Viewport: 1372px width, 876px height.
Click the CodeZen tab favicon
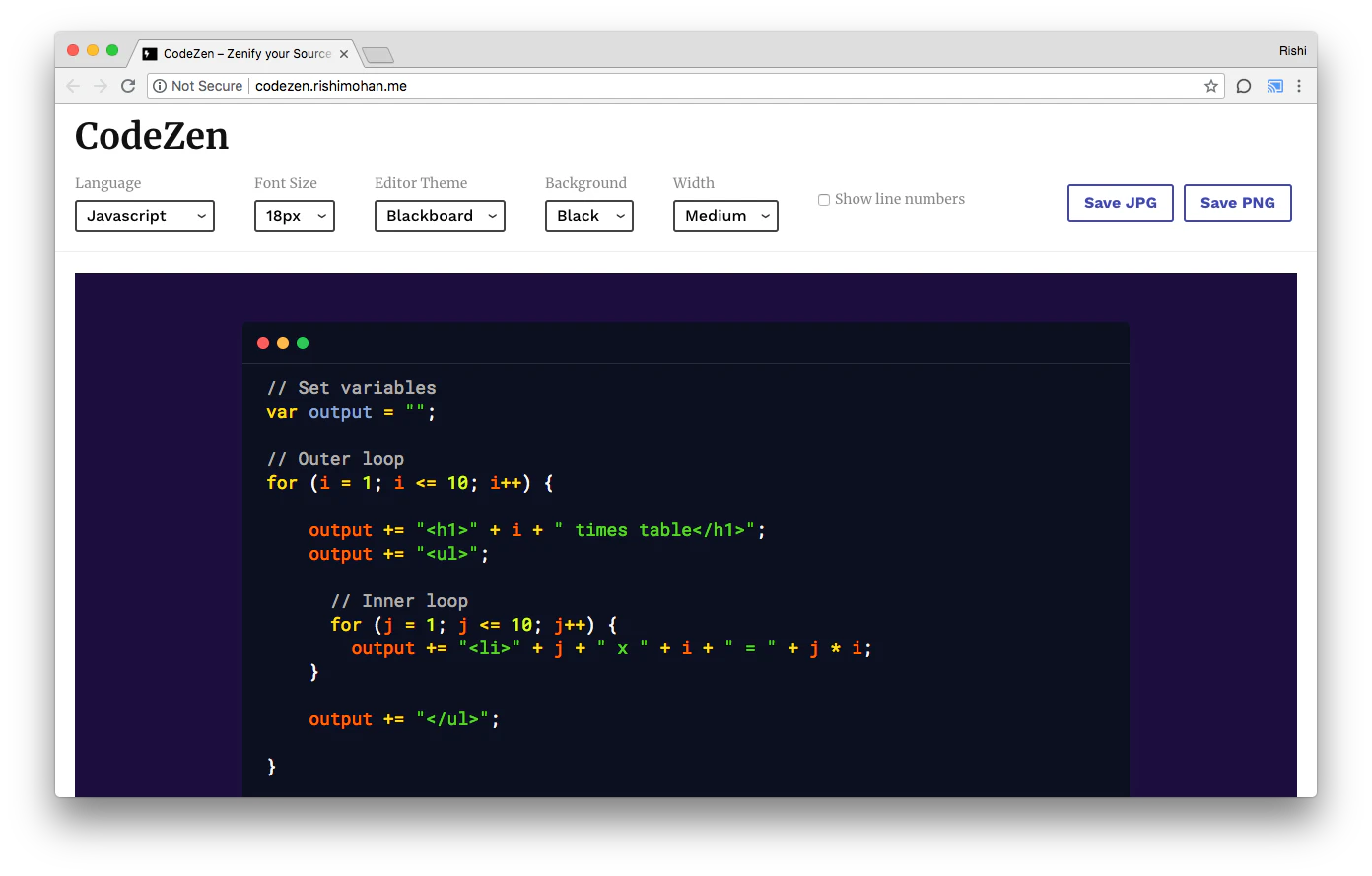(x=150, y=54)
